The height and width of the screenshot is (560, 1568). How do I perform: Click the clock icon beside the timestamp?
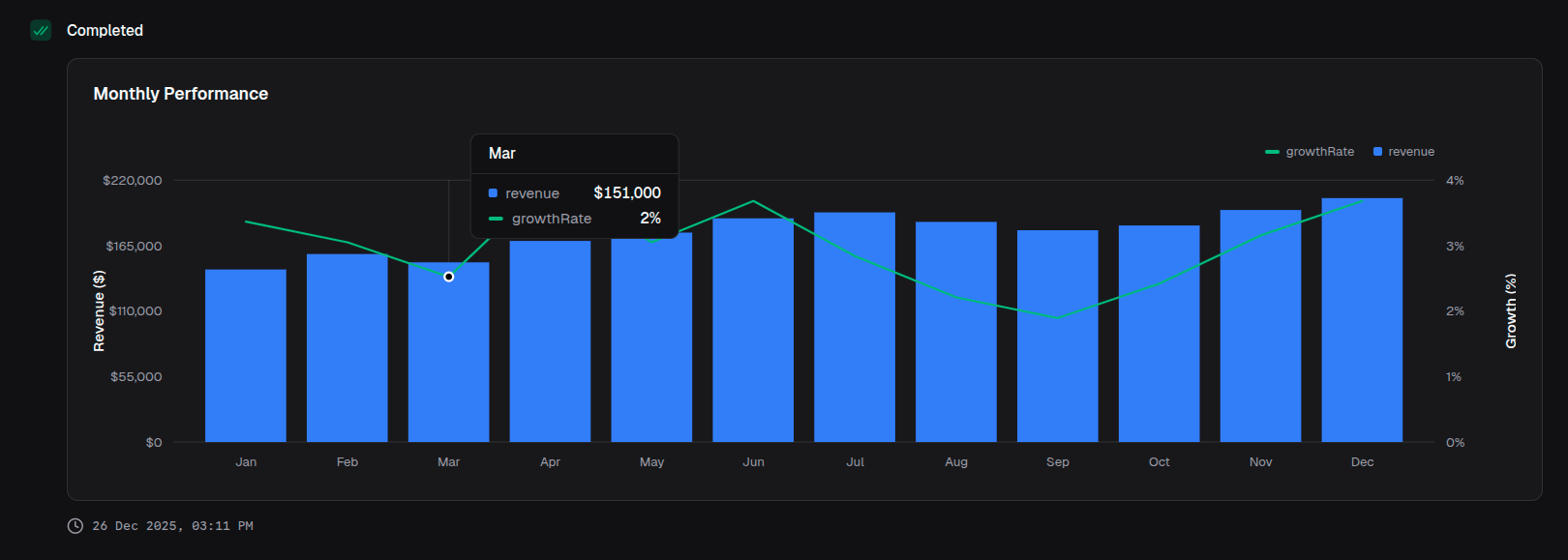click(75, 526)
